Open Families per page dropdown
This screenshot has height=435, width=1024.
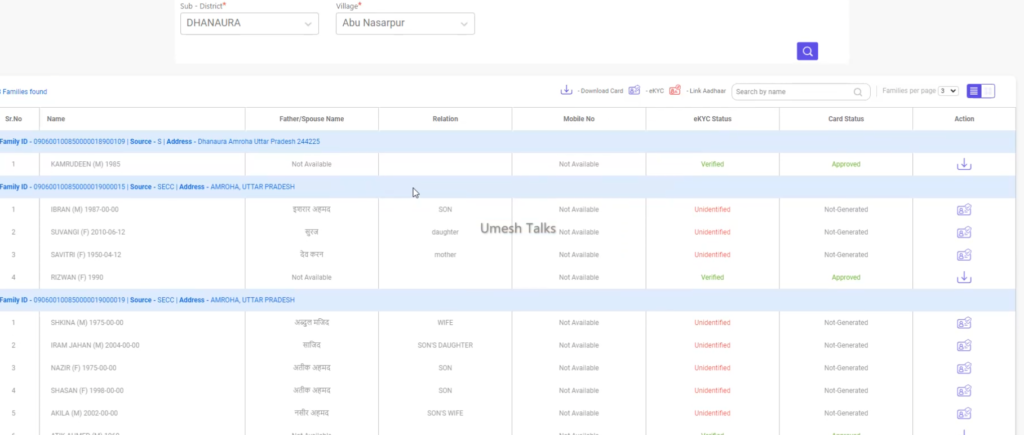tap(948, 91)
